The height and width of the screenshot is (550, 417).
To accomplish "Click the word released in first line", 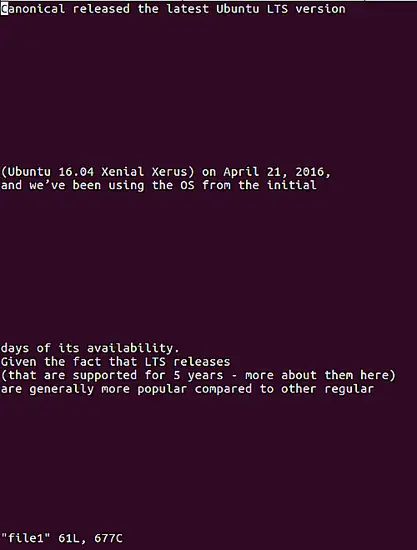I will click(101, 9).
